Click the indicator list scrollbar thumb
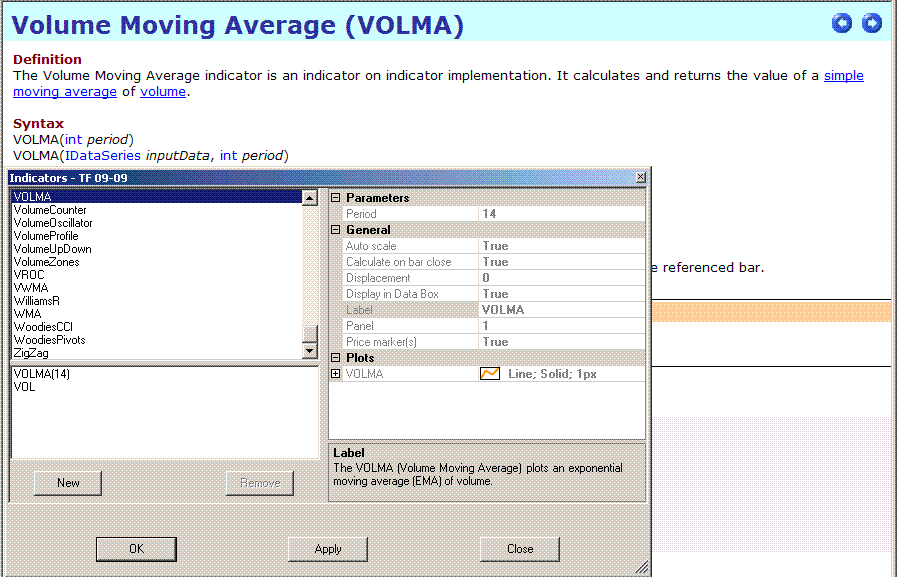The height and width of the screenshot is (577, 897). [309, 334]
